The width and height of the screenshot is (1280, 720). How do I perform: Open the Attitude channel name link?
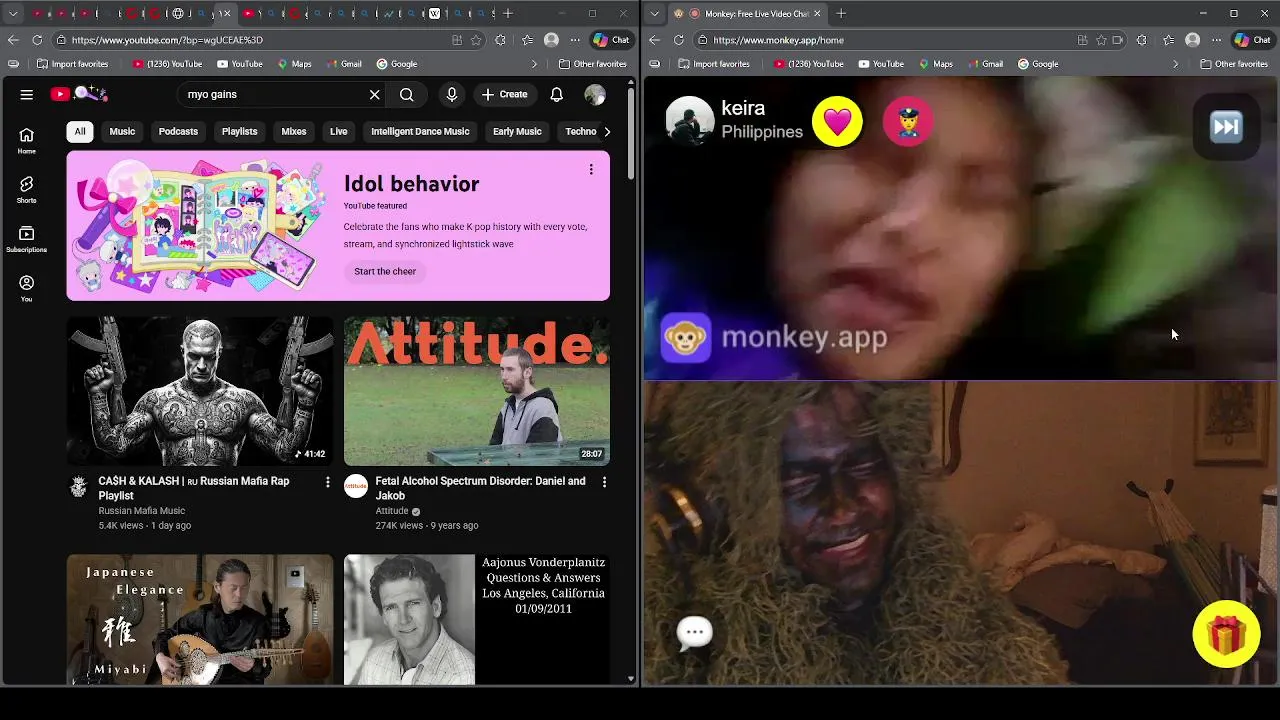pos(392,511)
